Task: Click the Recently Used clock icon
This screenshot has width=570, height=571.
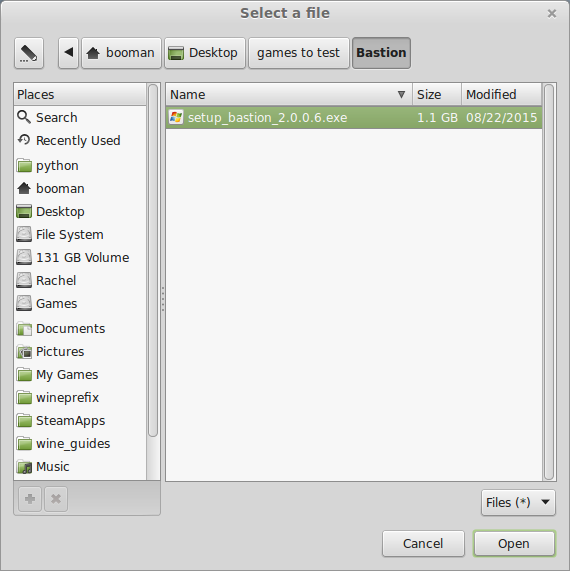Action: 24,140
